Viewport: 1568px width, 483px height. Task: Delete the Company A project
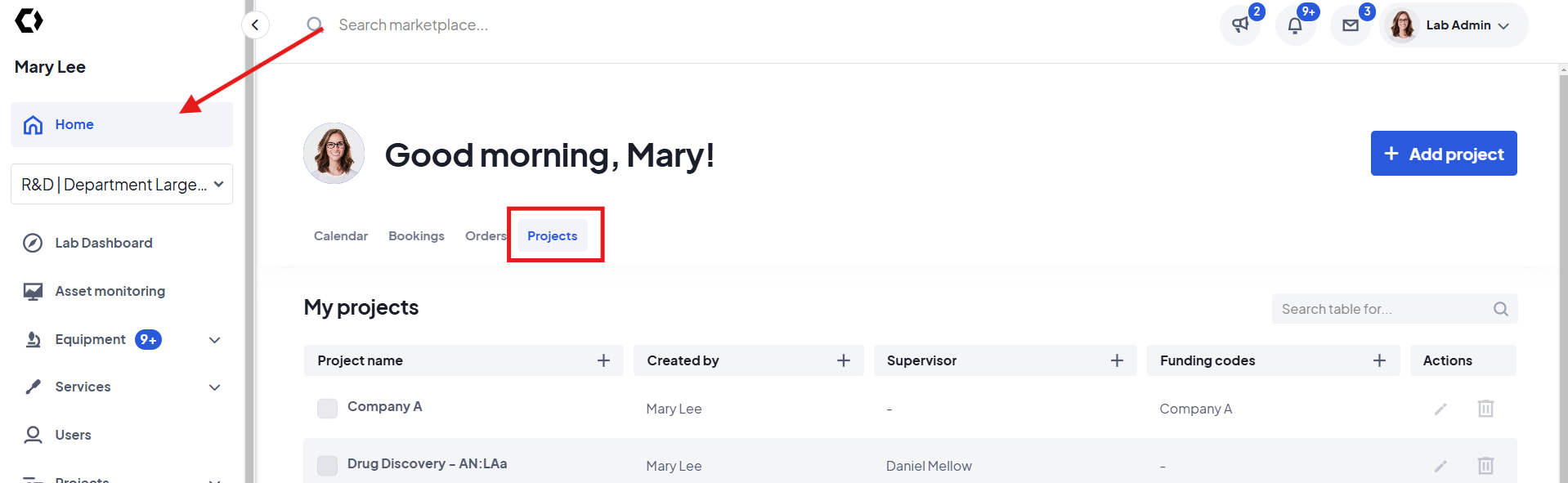tap(1485, 409)
